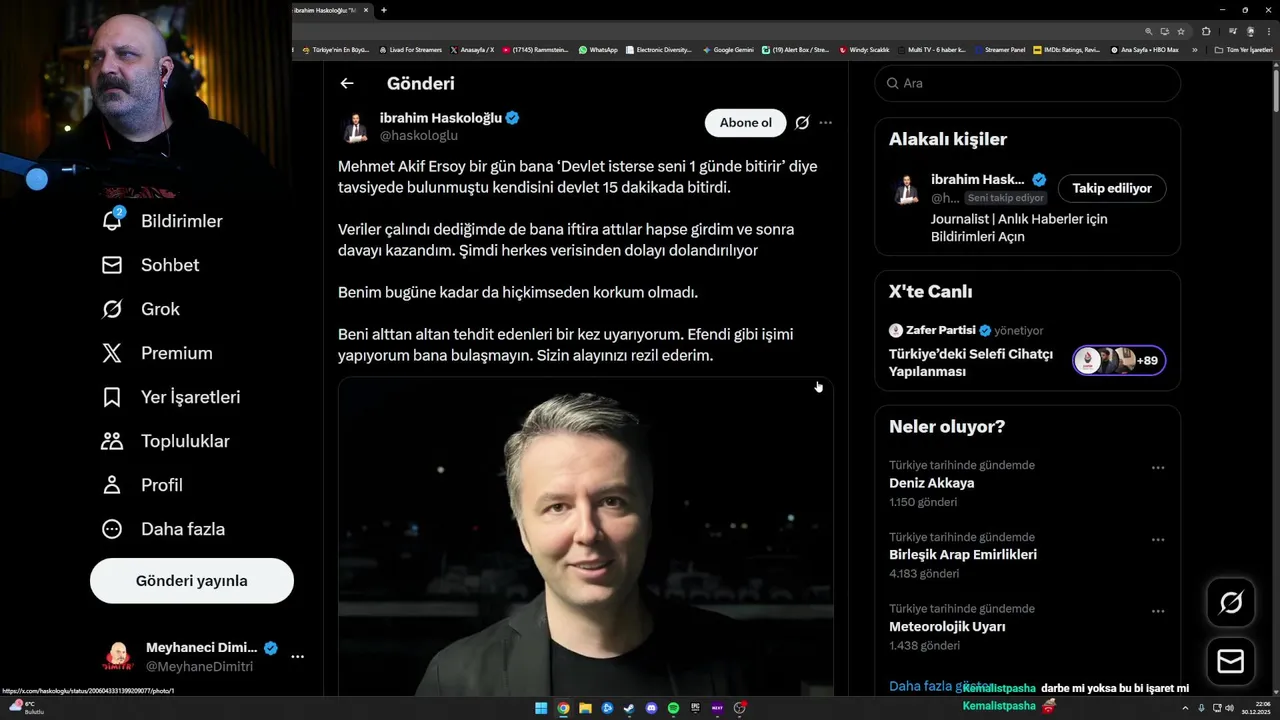
Task: Open options for Meteorolojik Uyarı trend
Action: [1158, 611]
